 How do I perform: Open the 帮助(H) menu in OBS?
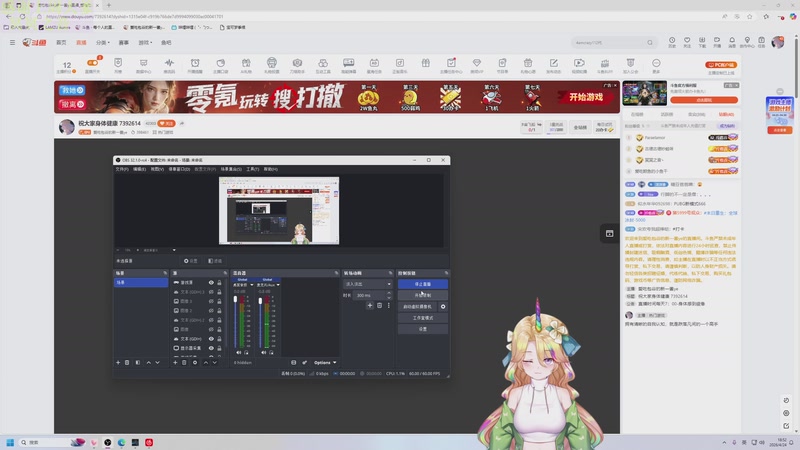pos(270,169)
